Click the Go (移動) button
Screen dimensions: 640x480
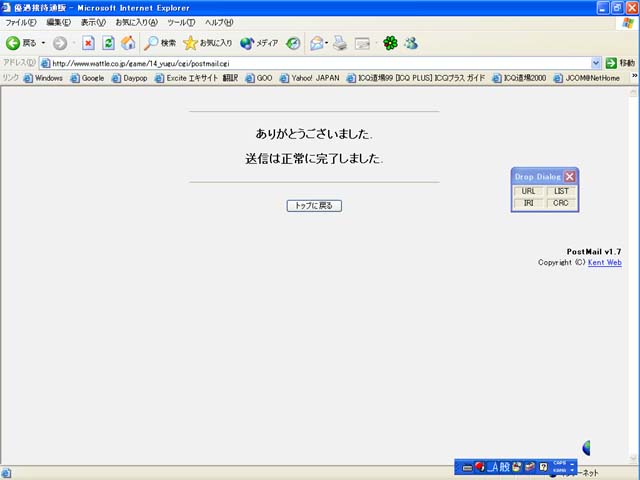(620, 63)
